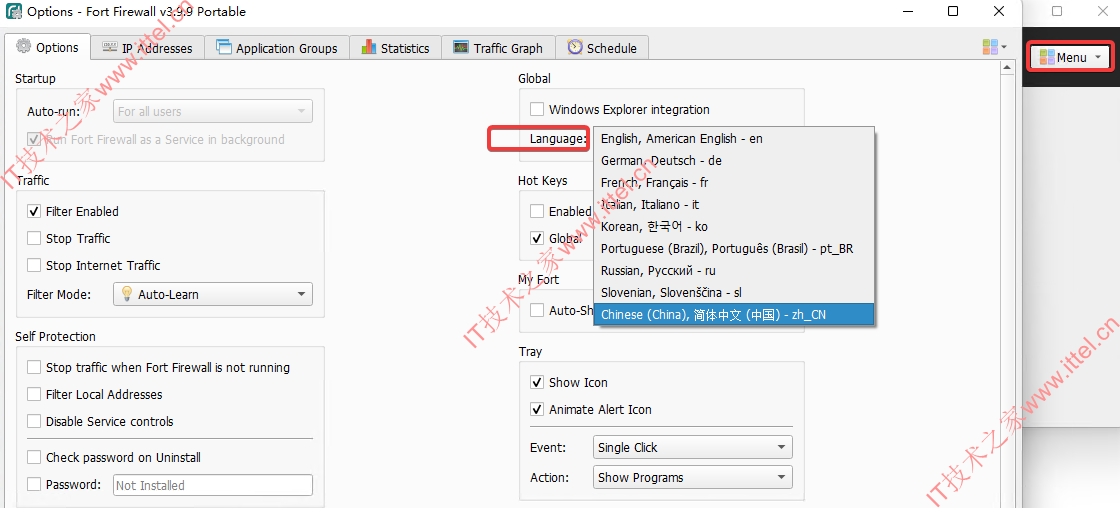Image resolution: width=1120 pixels, height=508 pixels.
Task: Open the Filter Mode Auto-Learn dropdown
Action: point(213,294)
